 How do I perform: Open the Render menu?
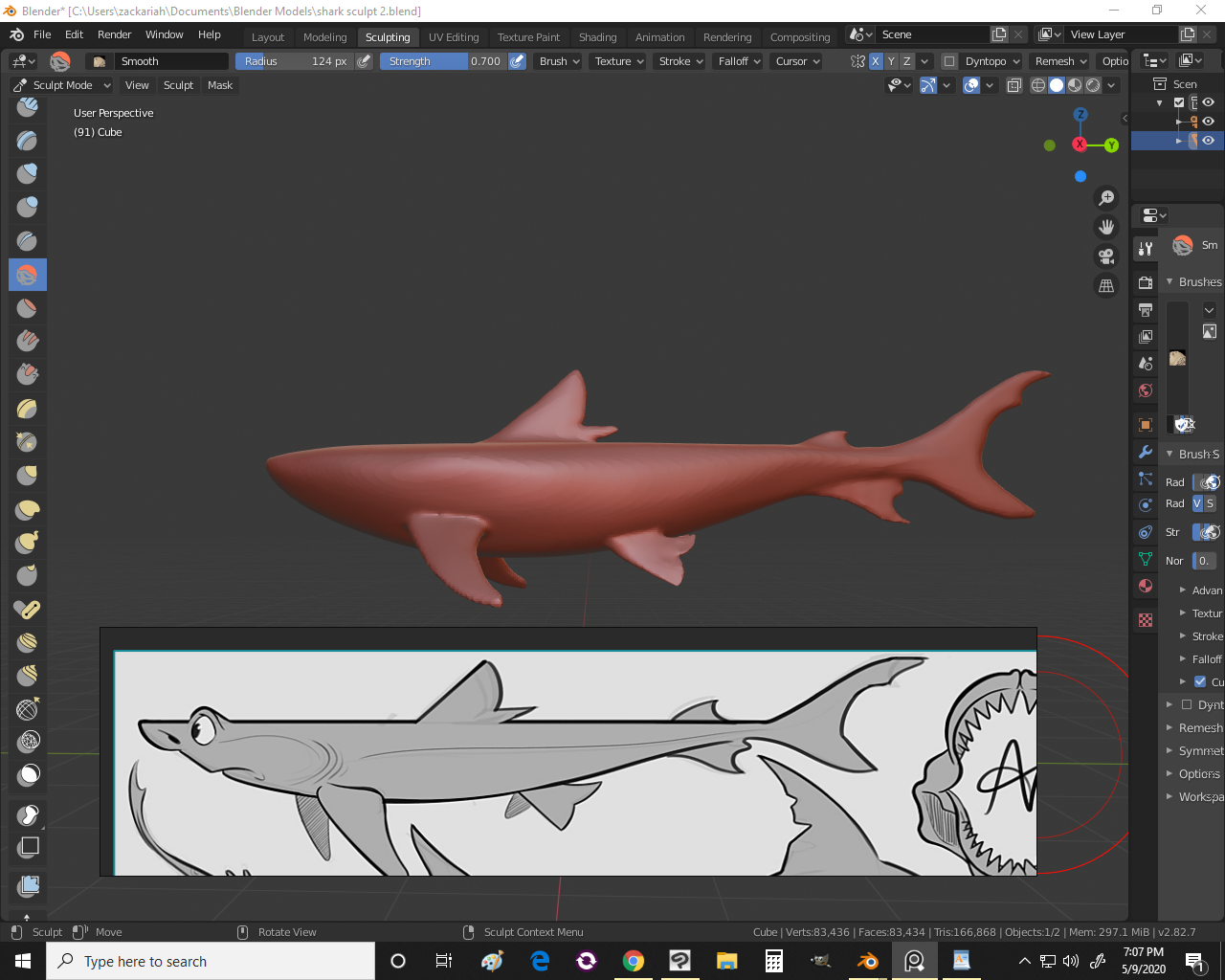pyautogui.click(x=114, y=34)
